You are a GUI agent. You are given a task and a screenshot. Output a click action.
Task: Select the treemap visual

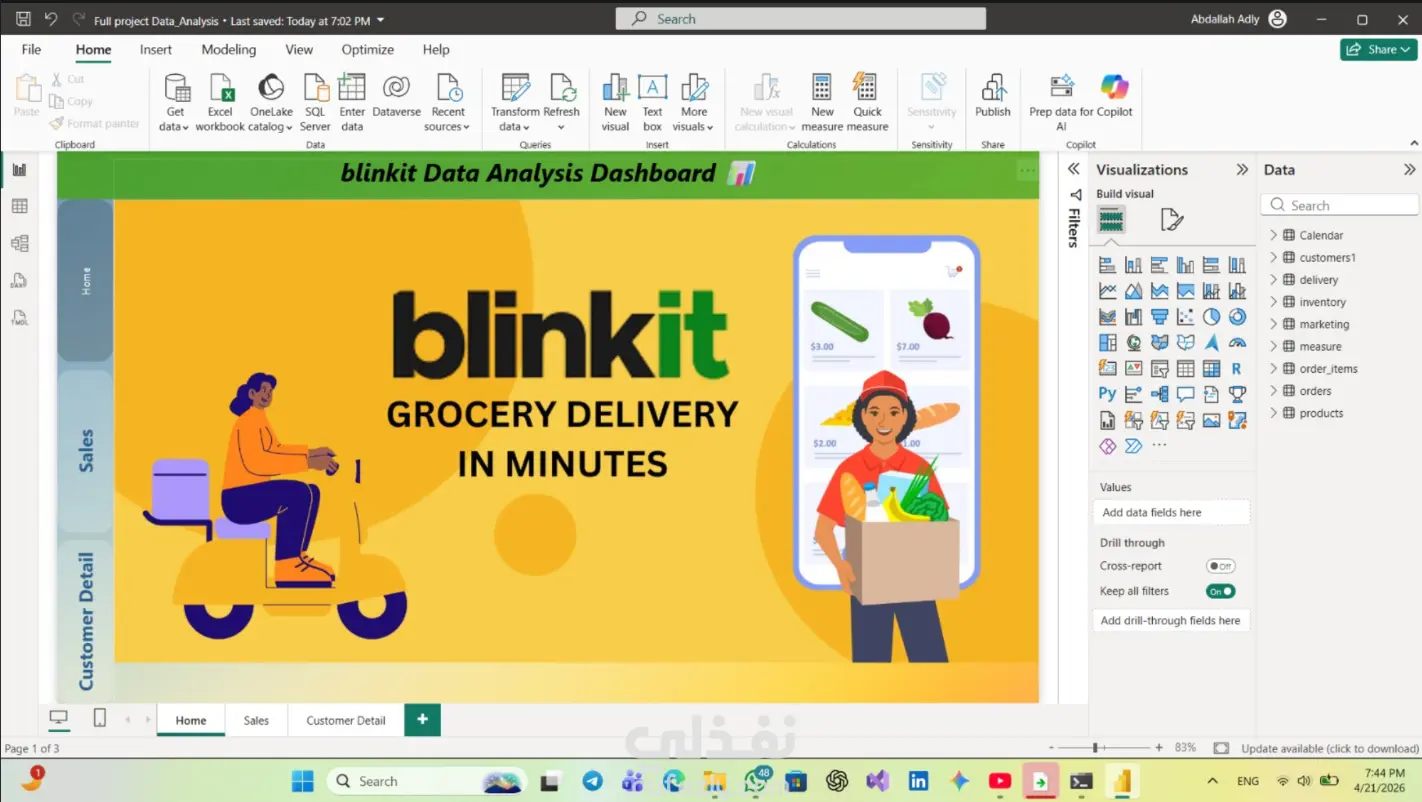click(x=1107, y=343)
